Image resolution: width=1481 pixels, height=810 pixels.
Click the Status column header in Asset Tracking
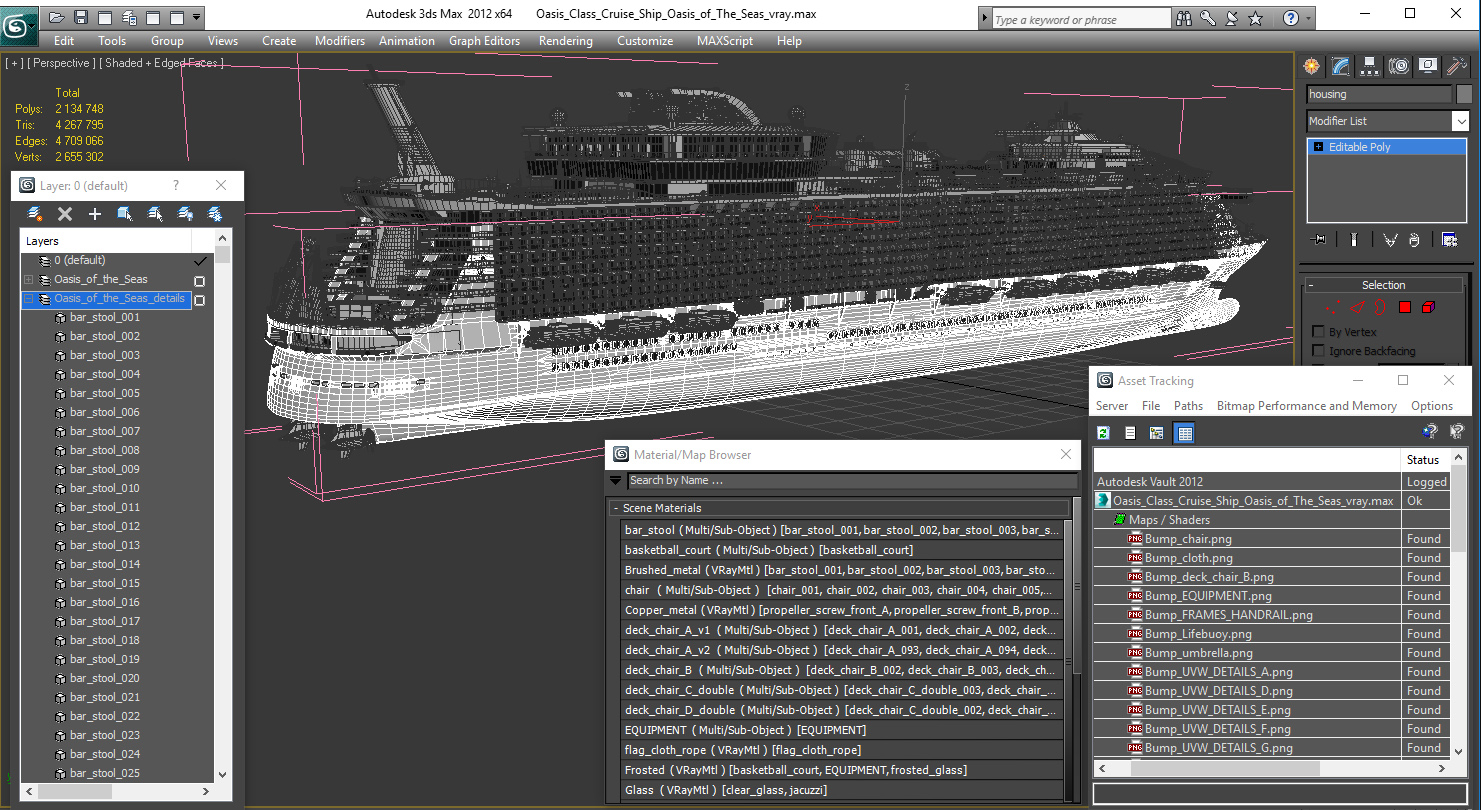tap(1424, 460)
